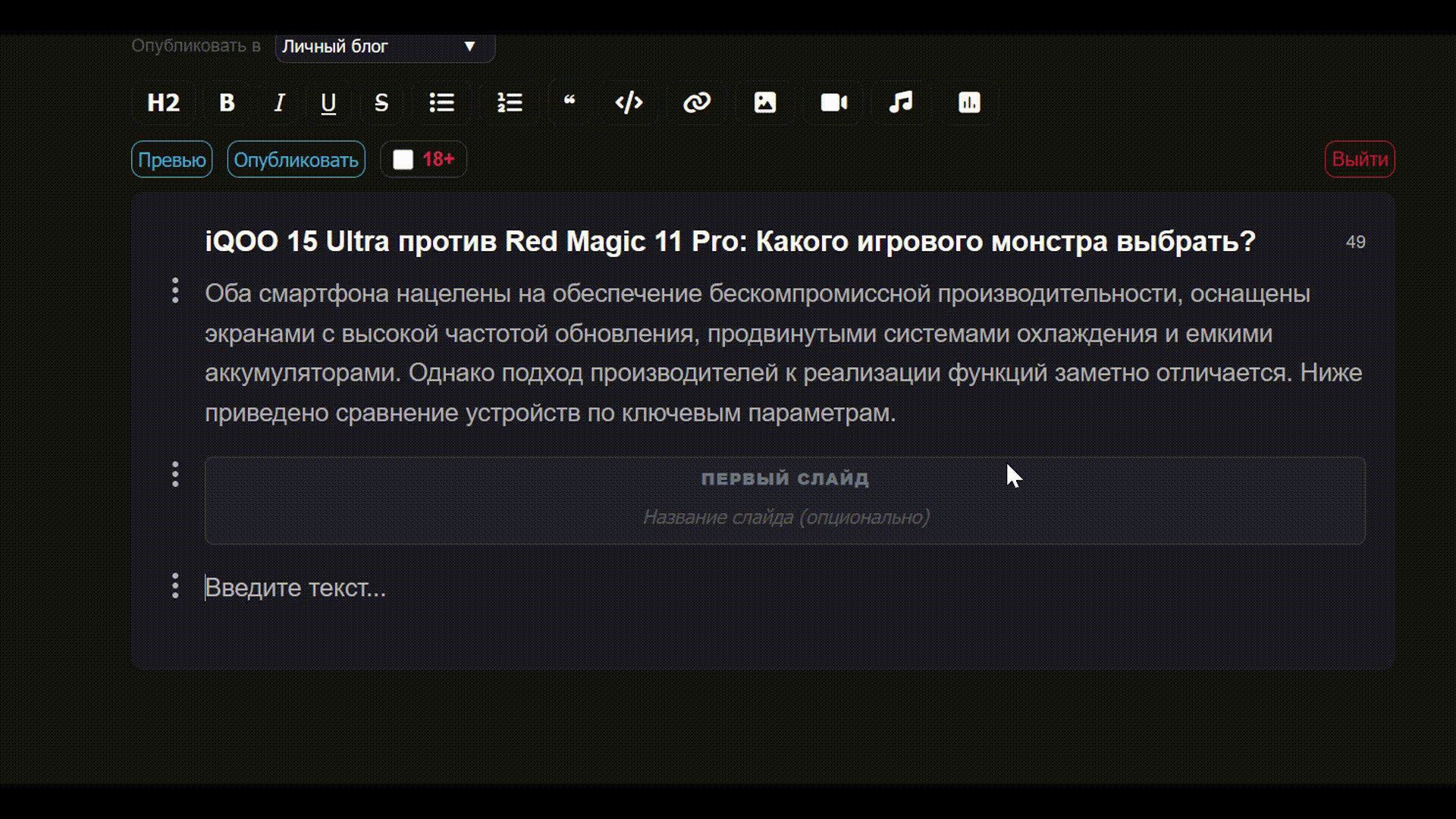Insert a poll chart block
The width and height of the screenshot is (1456, 819).
(969, 102)
